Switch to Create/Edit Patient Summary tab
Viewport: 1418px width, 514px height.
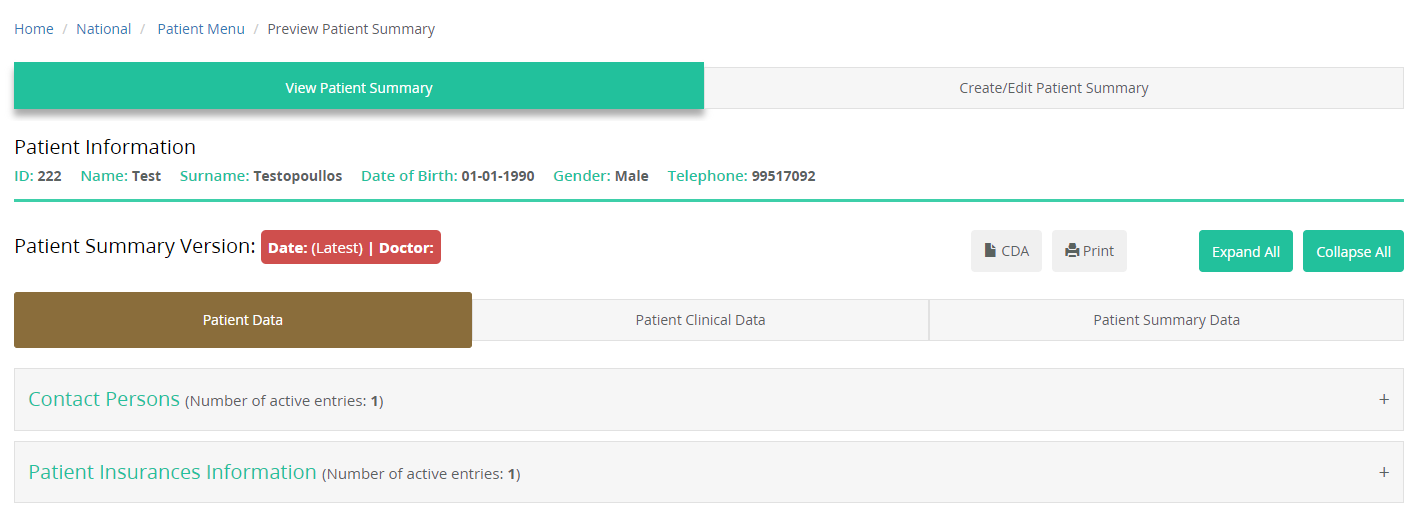click(1054, 88)
